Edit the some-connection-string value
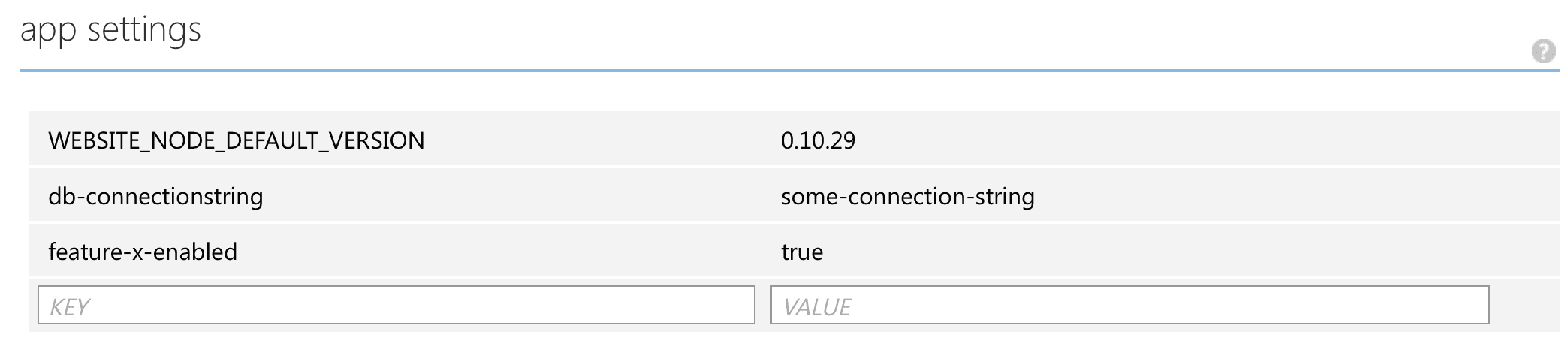Image resolution: width=1568 pixels, height=344 pixels. click(x=908, y=196)
